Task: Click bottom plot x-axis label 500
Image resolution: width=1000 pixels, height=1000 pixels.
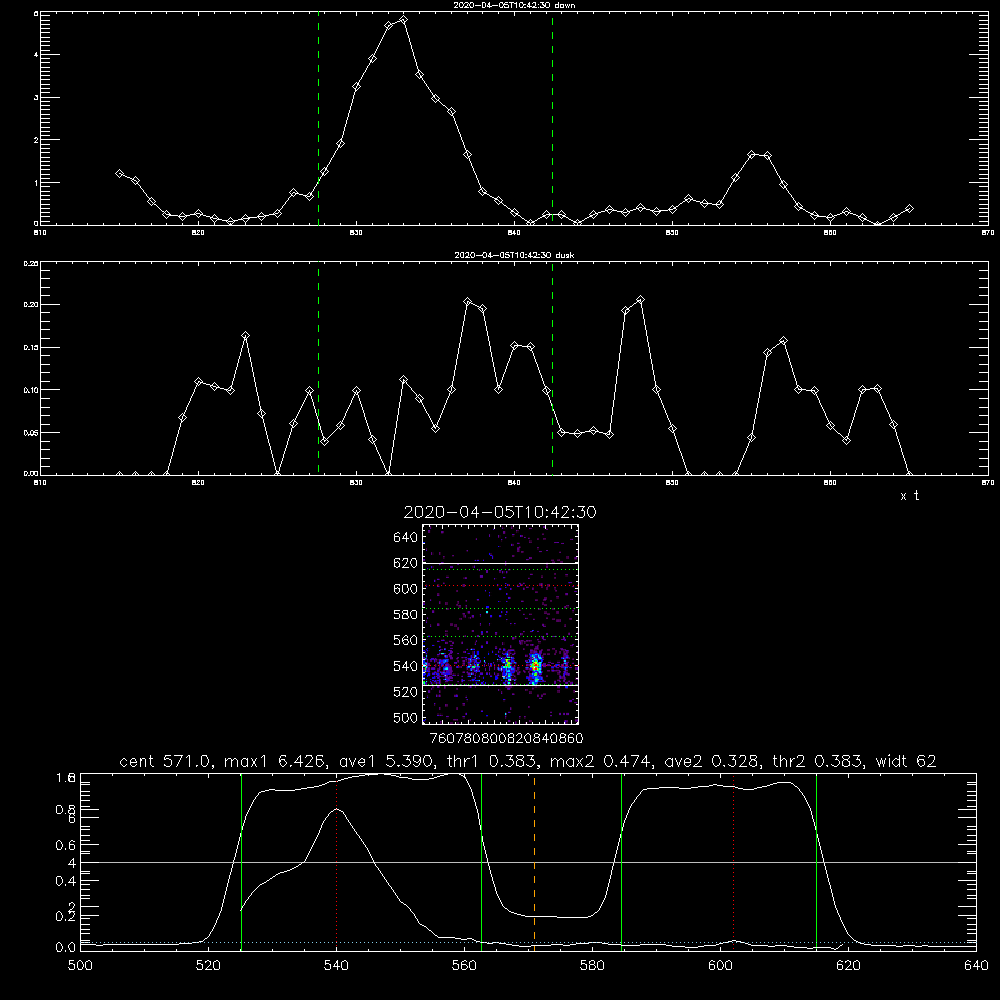Action: tap(80, 966)
